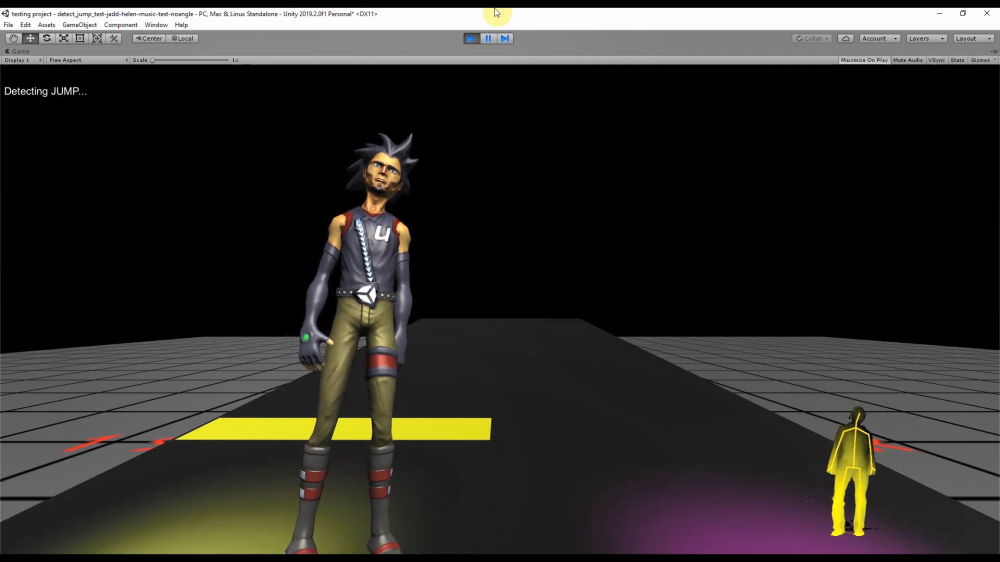Open the GameObject menu
1000x562 pixels.
coord(79,25)
